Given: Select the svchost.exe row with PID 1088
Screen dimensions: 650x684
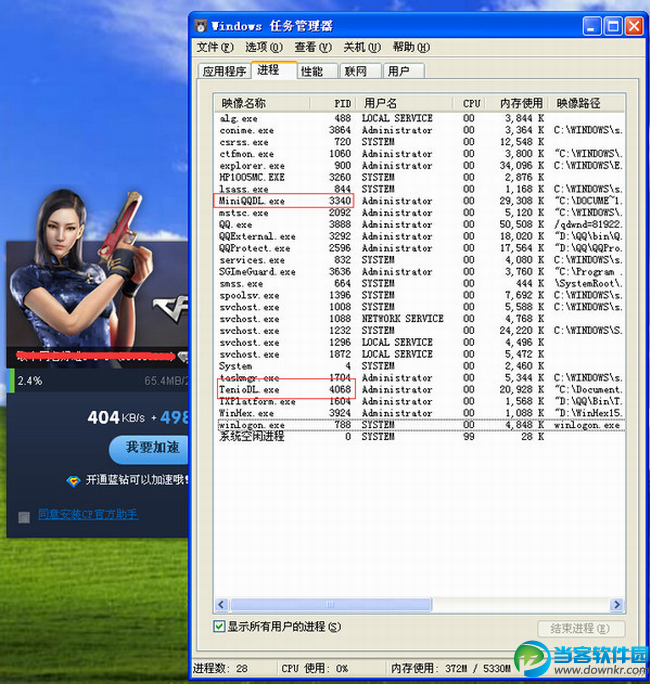Looking at the screenshot, I should pos(420,318).
